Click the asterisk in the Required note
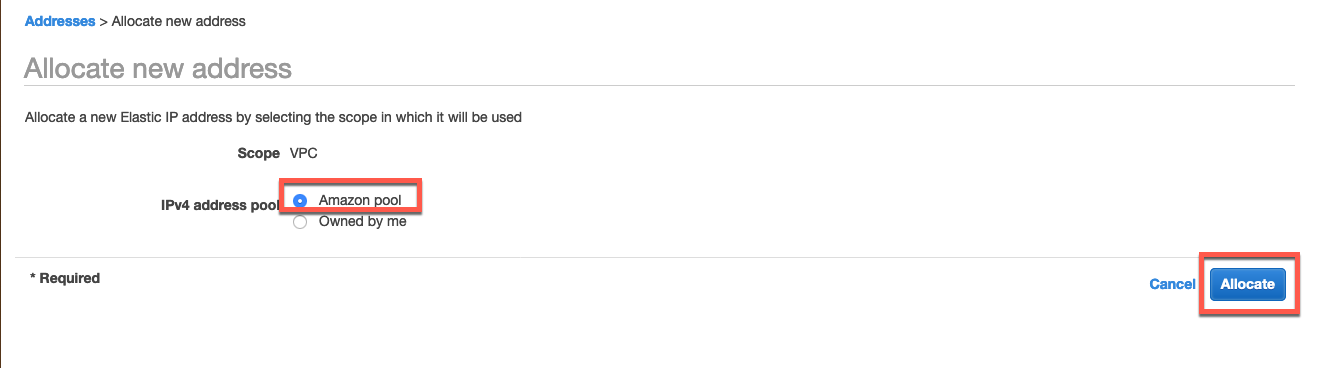Screen dimensions: 1338x368 [x=33, y=277]
